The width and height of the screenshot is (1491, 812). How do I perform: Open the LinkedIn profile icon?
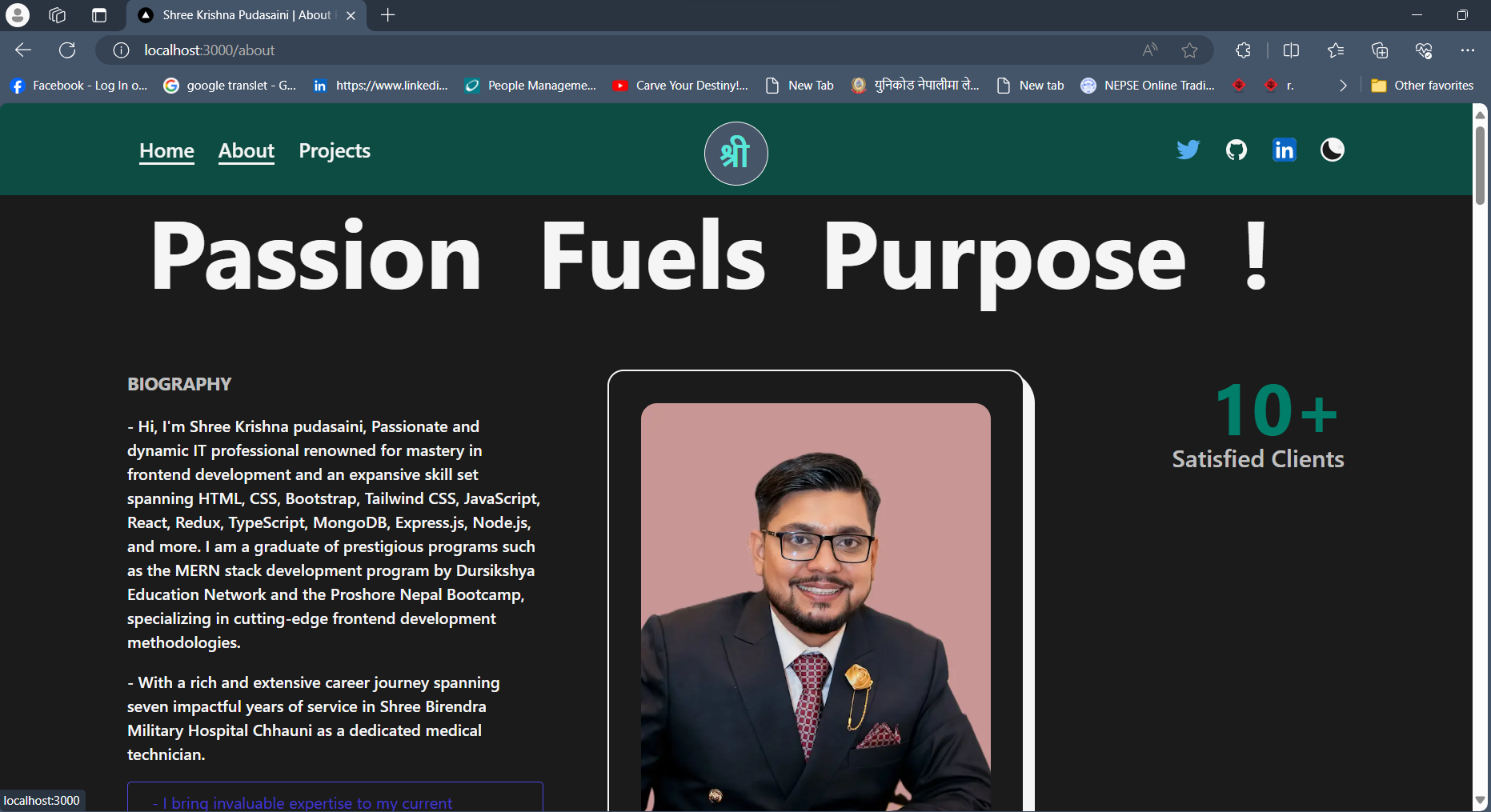click(1285, 150)
